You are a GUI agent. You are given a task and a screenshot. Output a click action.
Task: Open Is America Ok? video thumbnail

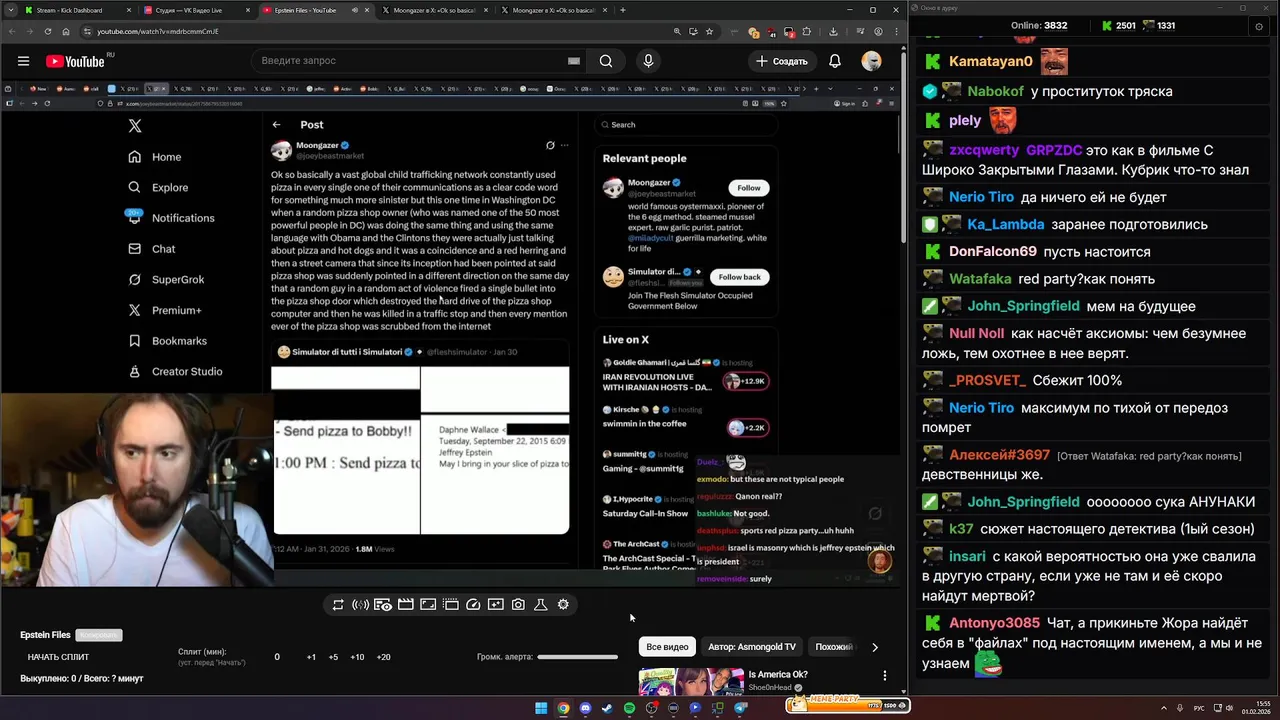(691, 682)
